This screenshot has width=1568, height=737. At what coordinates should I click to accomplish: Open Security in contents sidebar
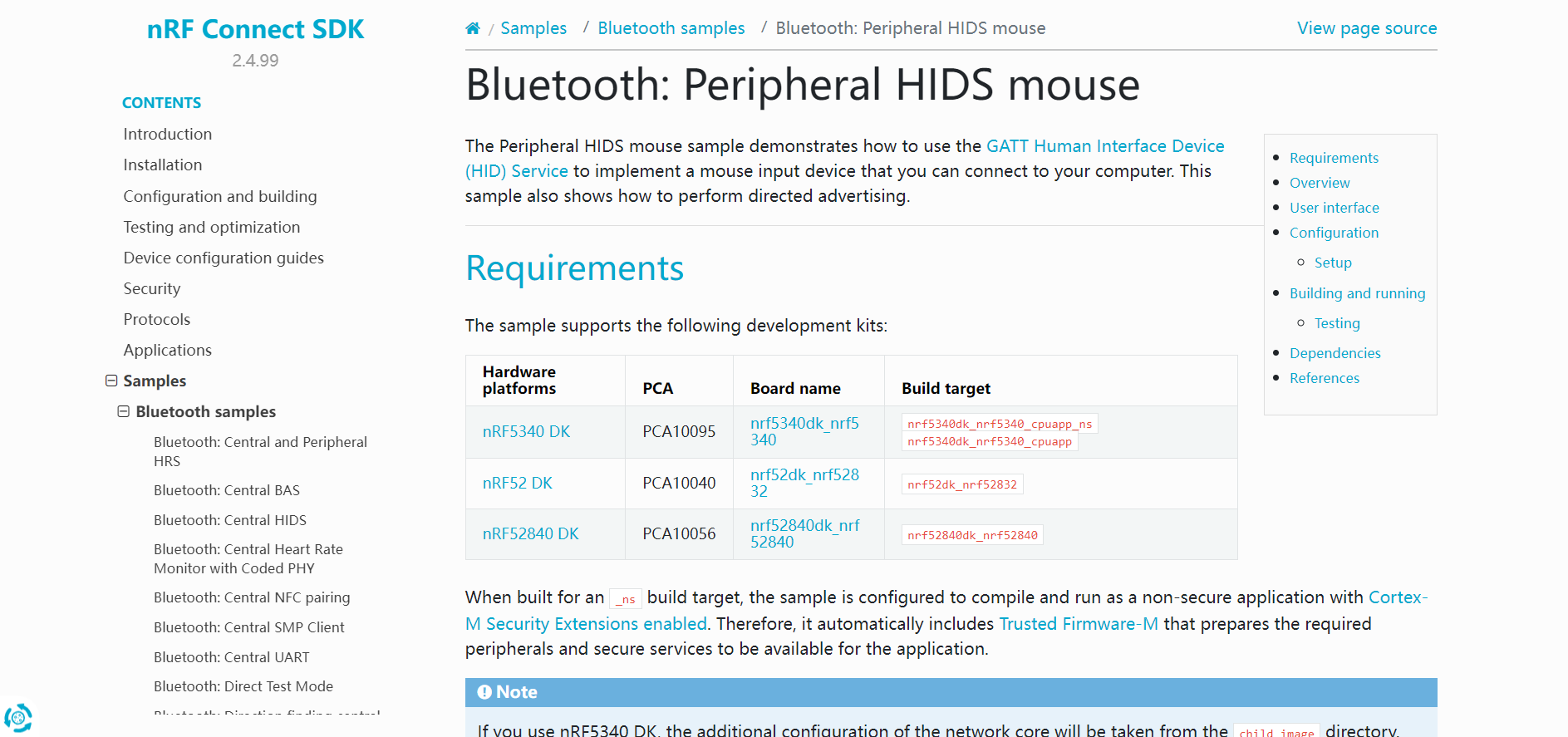point(152,288)
